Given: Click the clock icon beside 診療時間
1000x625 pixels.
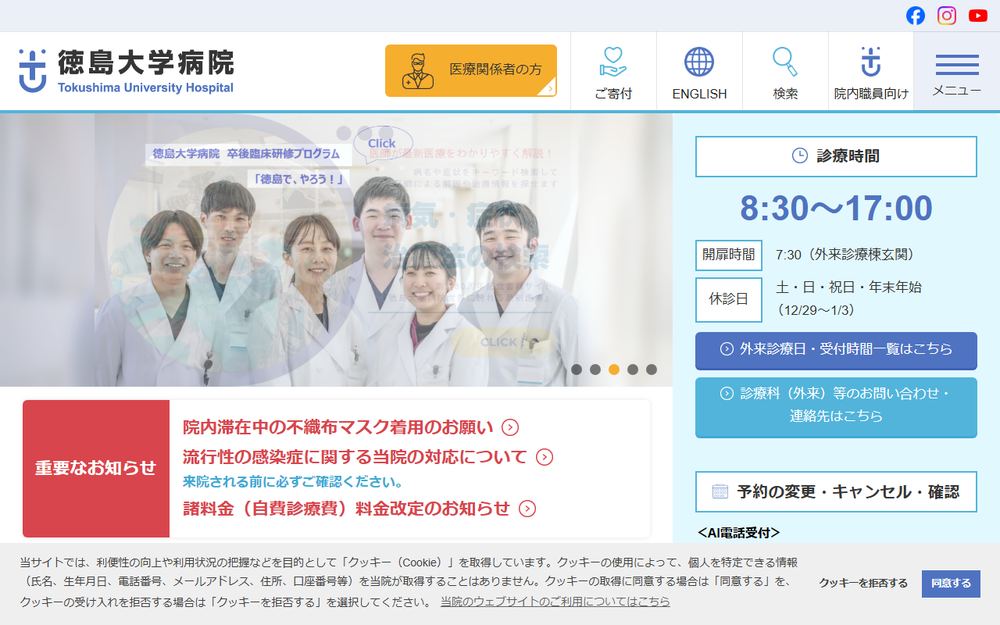Looking at the screenshot, I should tap(799, 156).
